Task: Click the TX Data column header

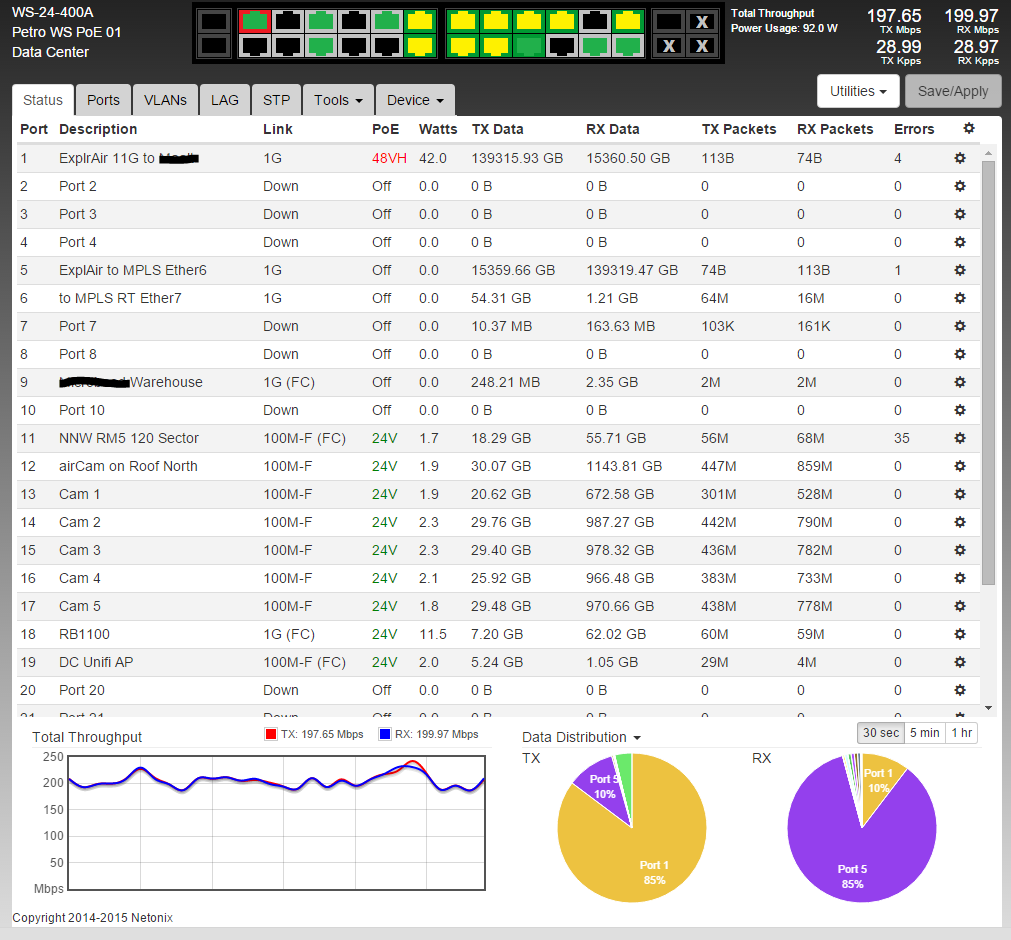Action: pyautogui.click(x=497, y=129)
